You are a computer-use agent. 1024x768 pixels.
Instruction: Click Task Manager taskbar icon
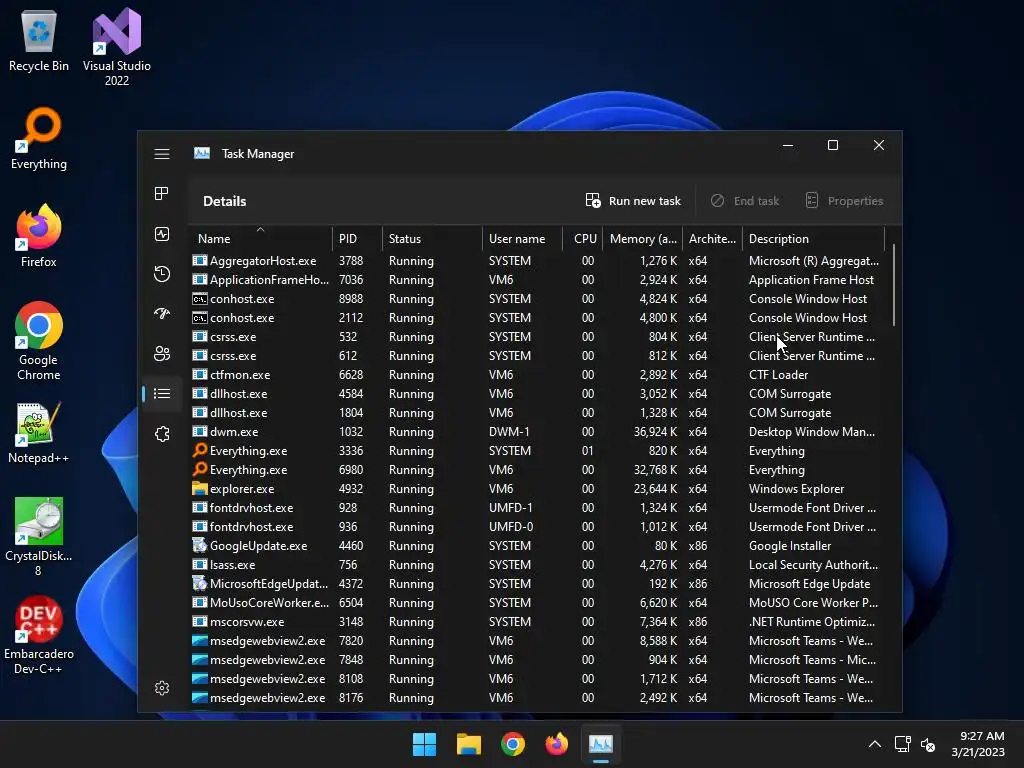[601, 744]
